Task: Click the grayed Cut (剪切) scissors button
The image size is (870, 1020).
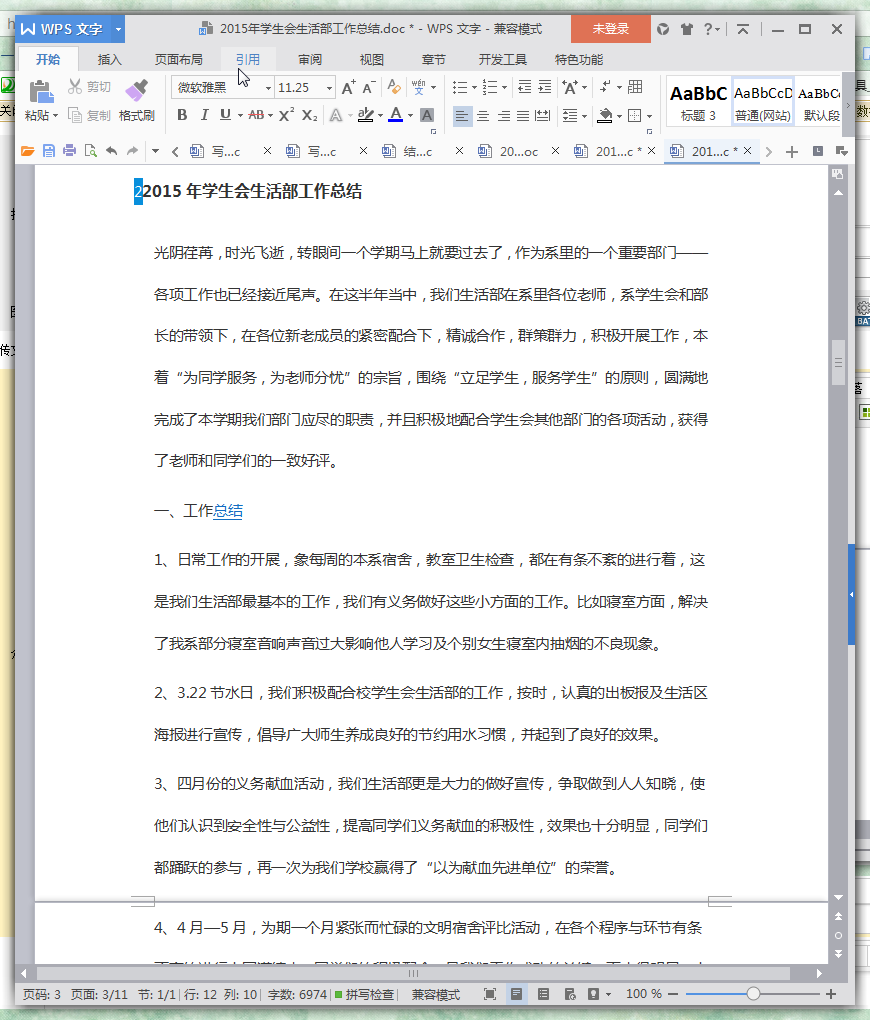Action: [90, 87]
